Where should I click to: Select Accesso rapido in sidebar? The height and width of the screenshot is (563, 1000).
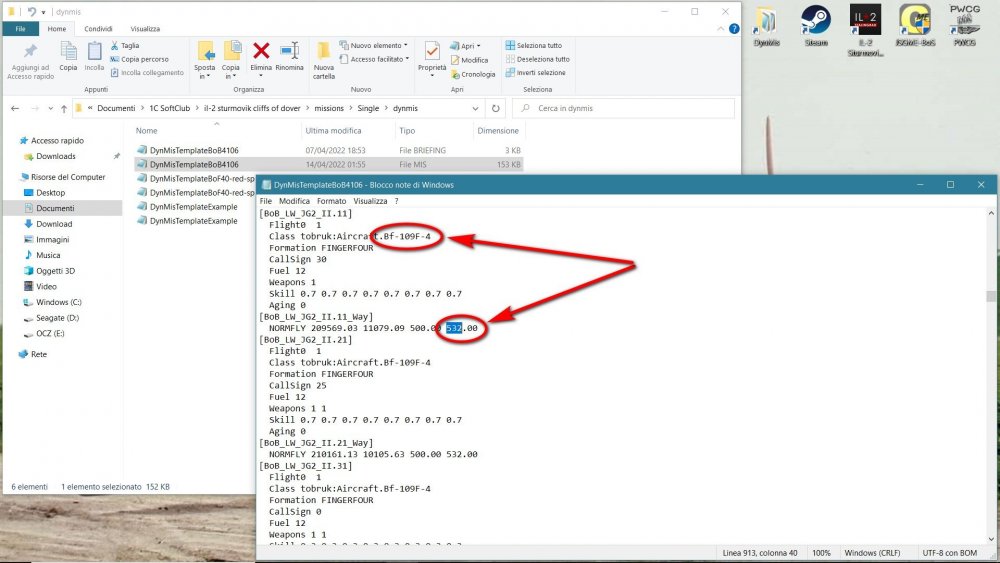tap(57, 140)
